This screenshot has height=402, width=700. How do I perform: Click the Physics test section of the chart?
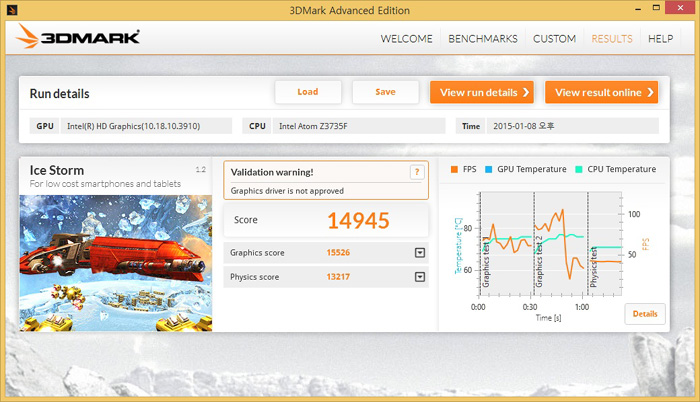coord(604,244)
